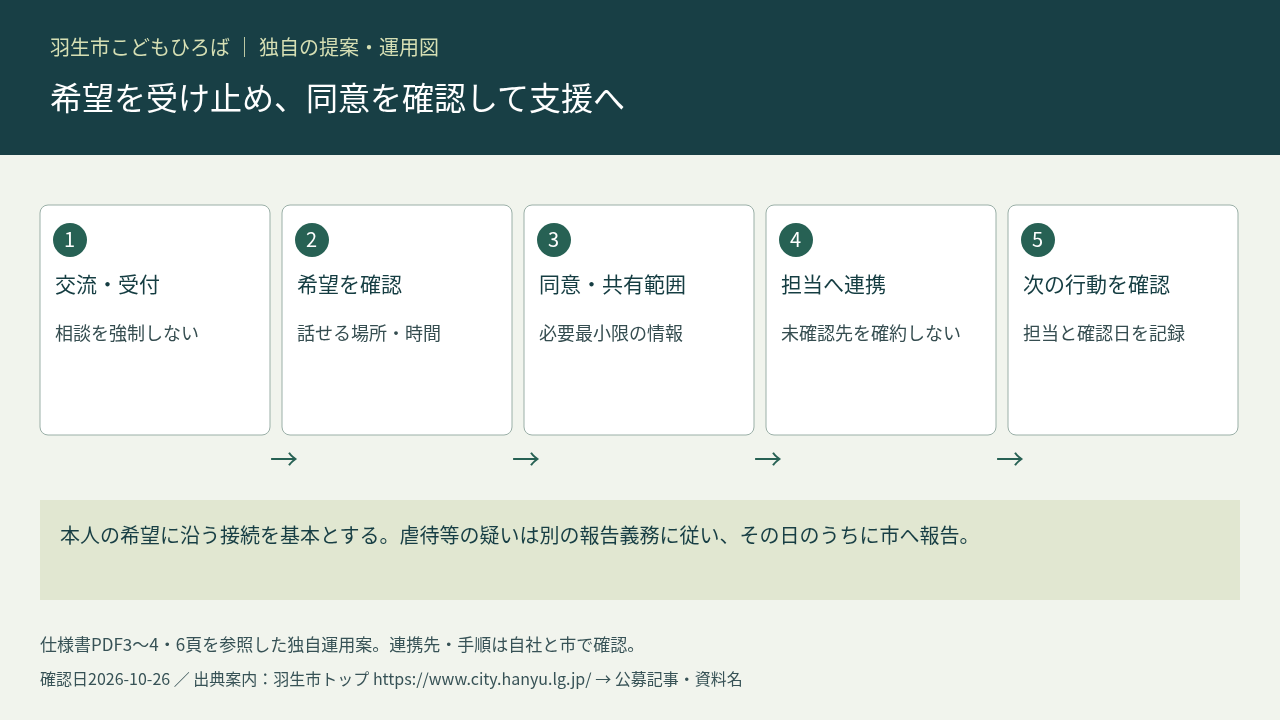Click the subtitle text 独自の提案・運用図
Image resolution: width=1280 pixels, height=720 pixels.
349,47
